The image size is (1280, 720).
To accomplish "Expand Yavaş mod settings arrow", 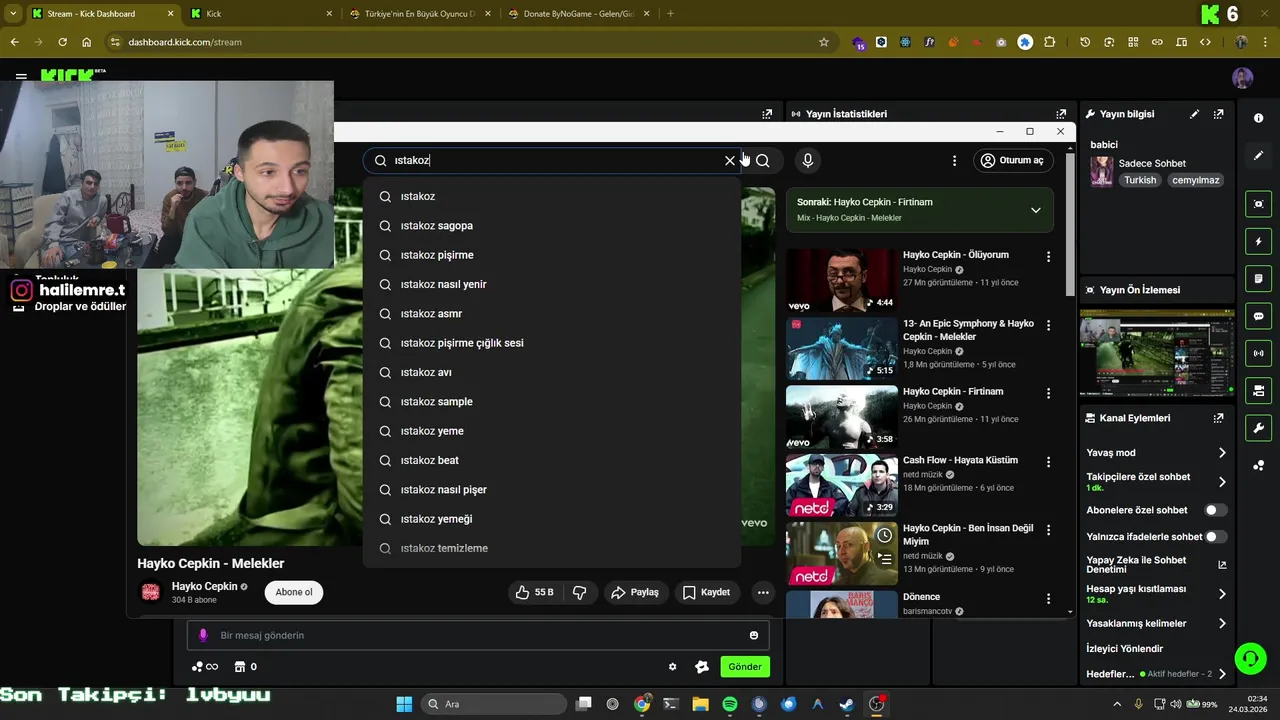I will point(1222,453).
